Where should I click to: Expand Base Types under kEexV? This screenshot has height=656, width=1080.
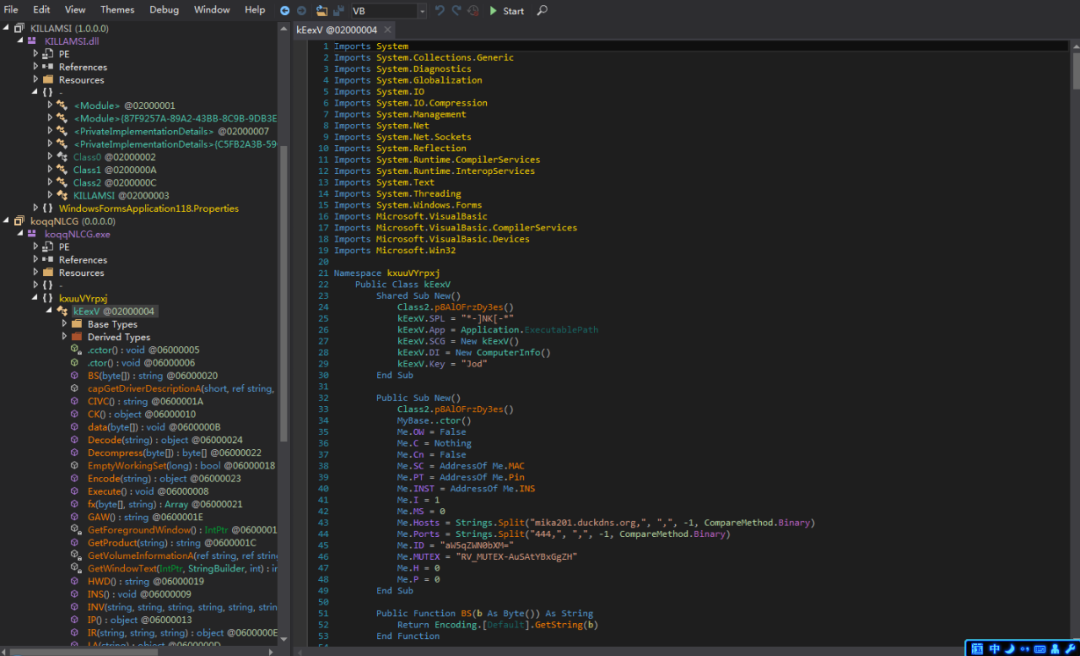point(64,324)
